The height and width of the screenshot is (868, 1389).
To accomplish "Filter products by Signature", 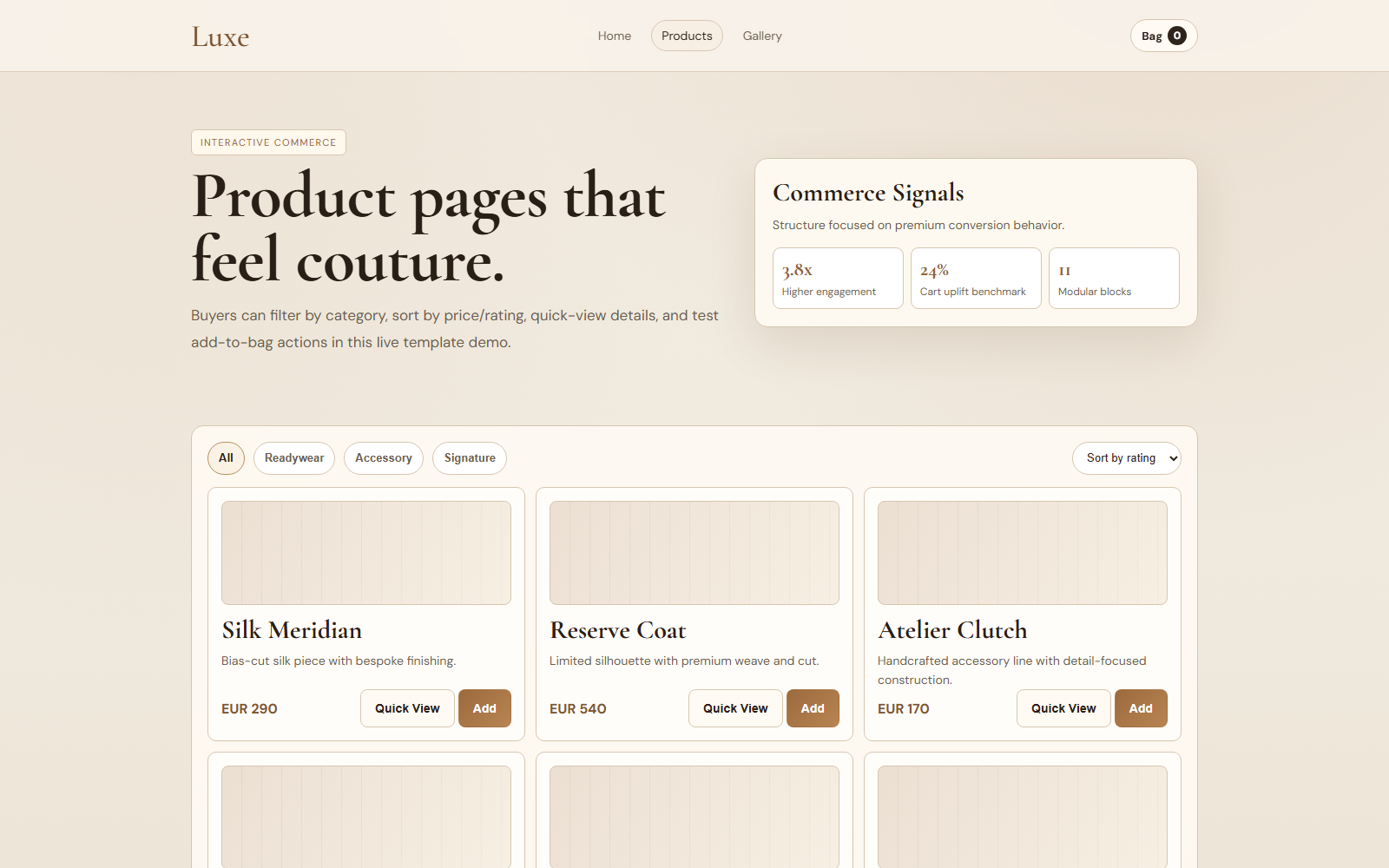I will [x=470, y=458].
